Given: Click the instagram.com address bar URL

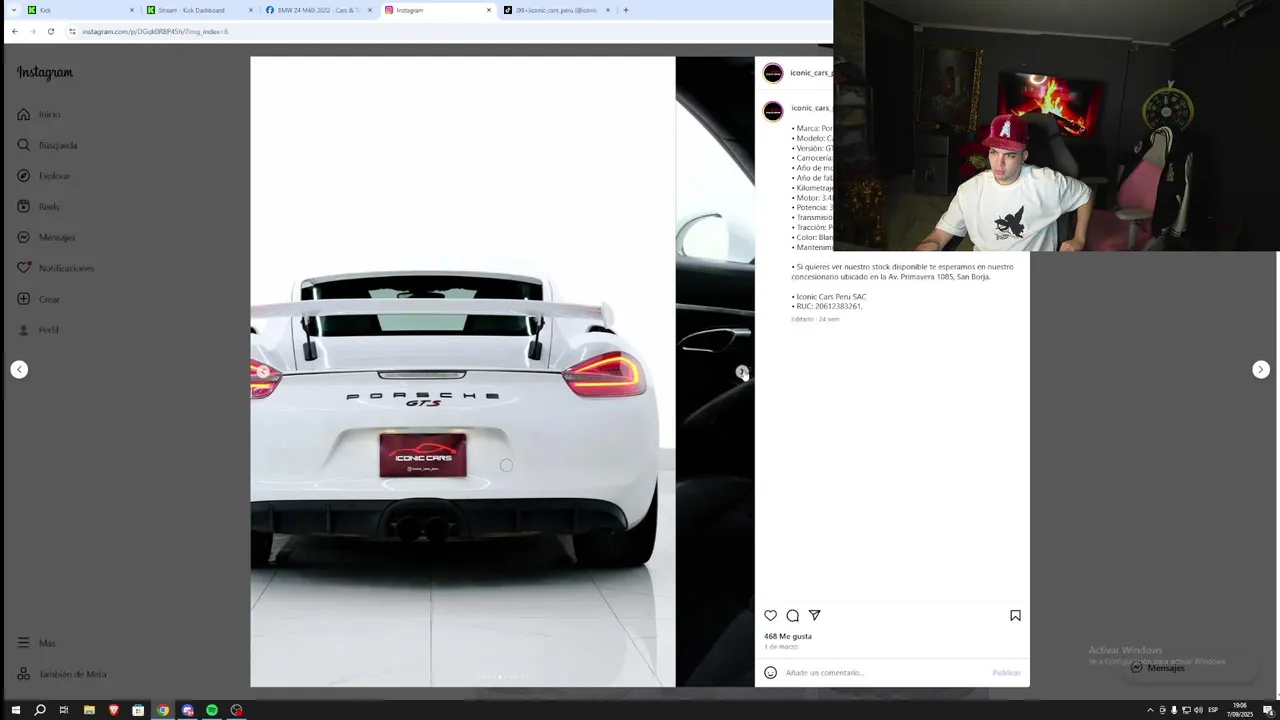Looking at the screenshot, I should [x=155, y=31].
